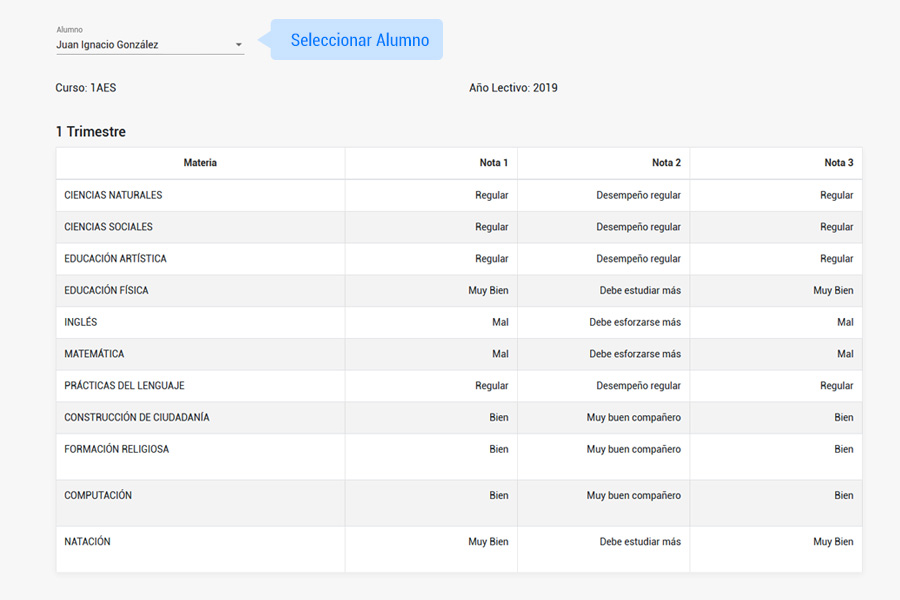Click the Seleccionar Alumno callout
The width and height of the screenshot is (900, 600).
[359, 40]
